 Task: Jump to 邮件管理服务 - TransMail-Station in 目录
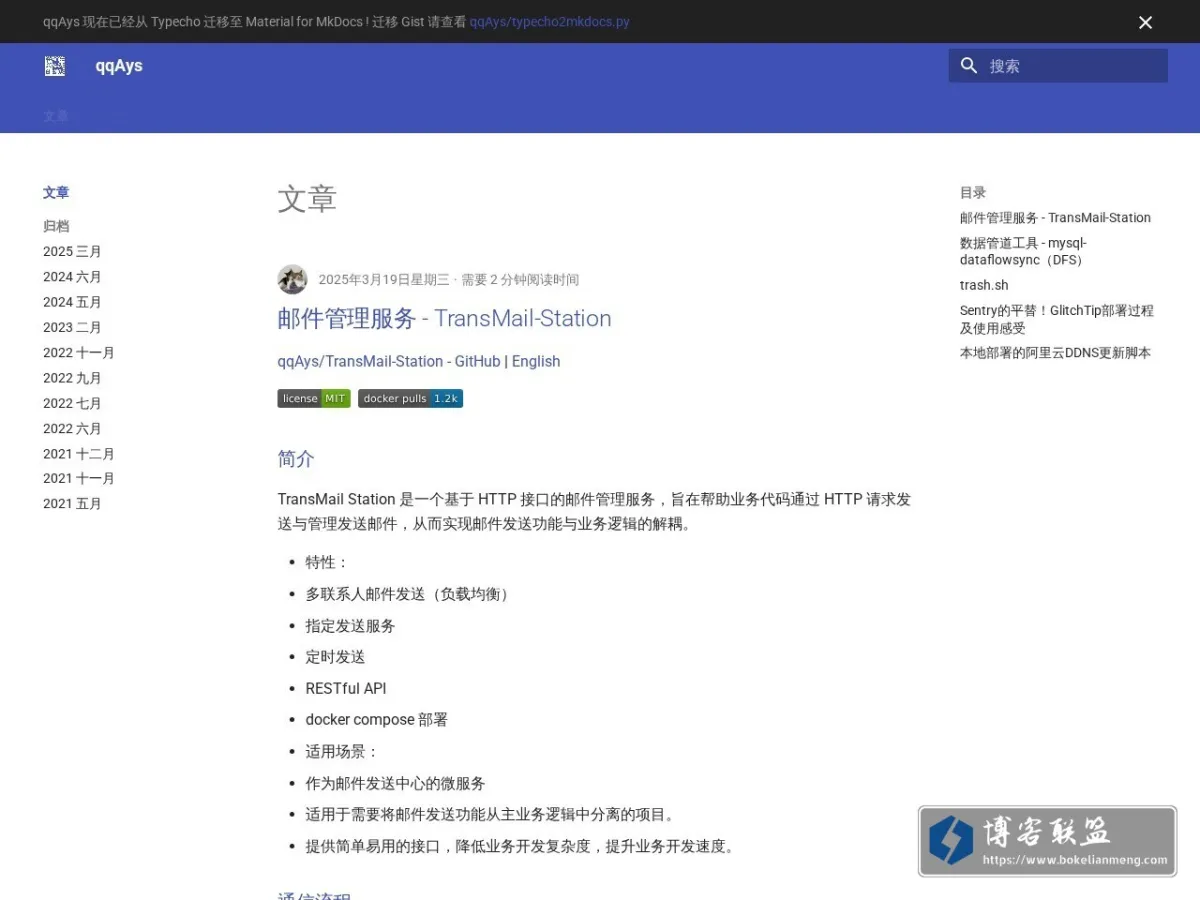1055,217
